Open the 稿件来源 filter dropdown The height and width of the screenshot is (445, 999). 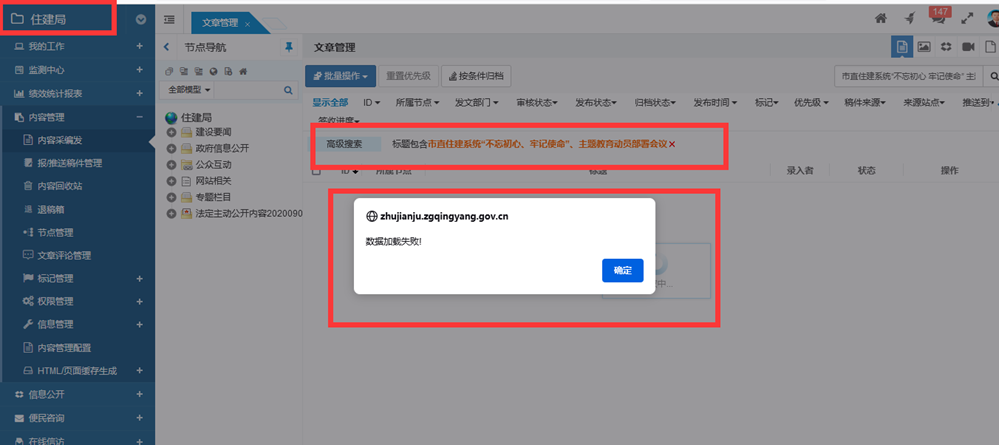tap(866, 102)
